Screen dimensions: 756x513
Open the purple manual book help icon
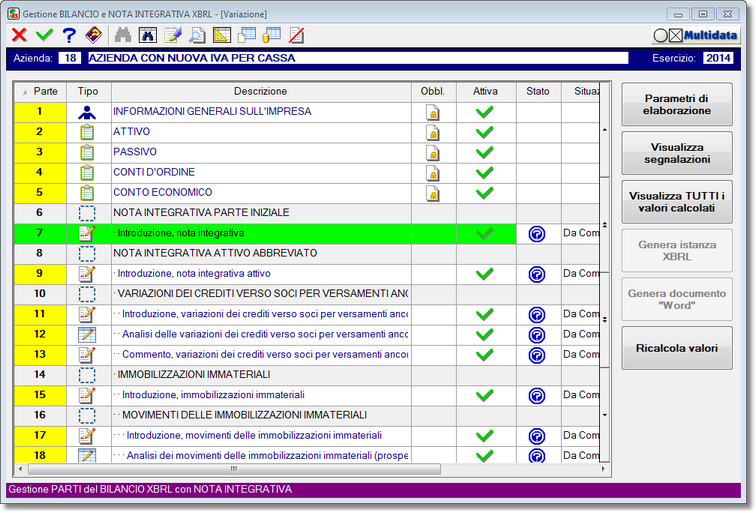[94, 35]
